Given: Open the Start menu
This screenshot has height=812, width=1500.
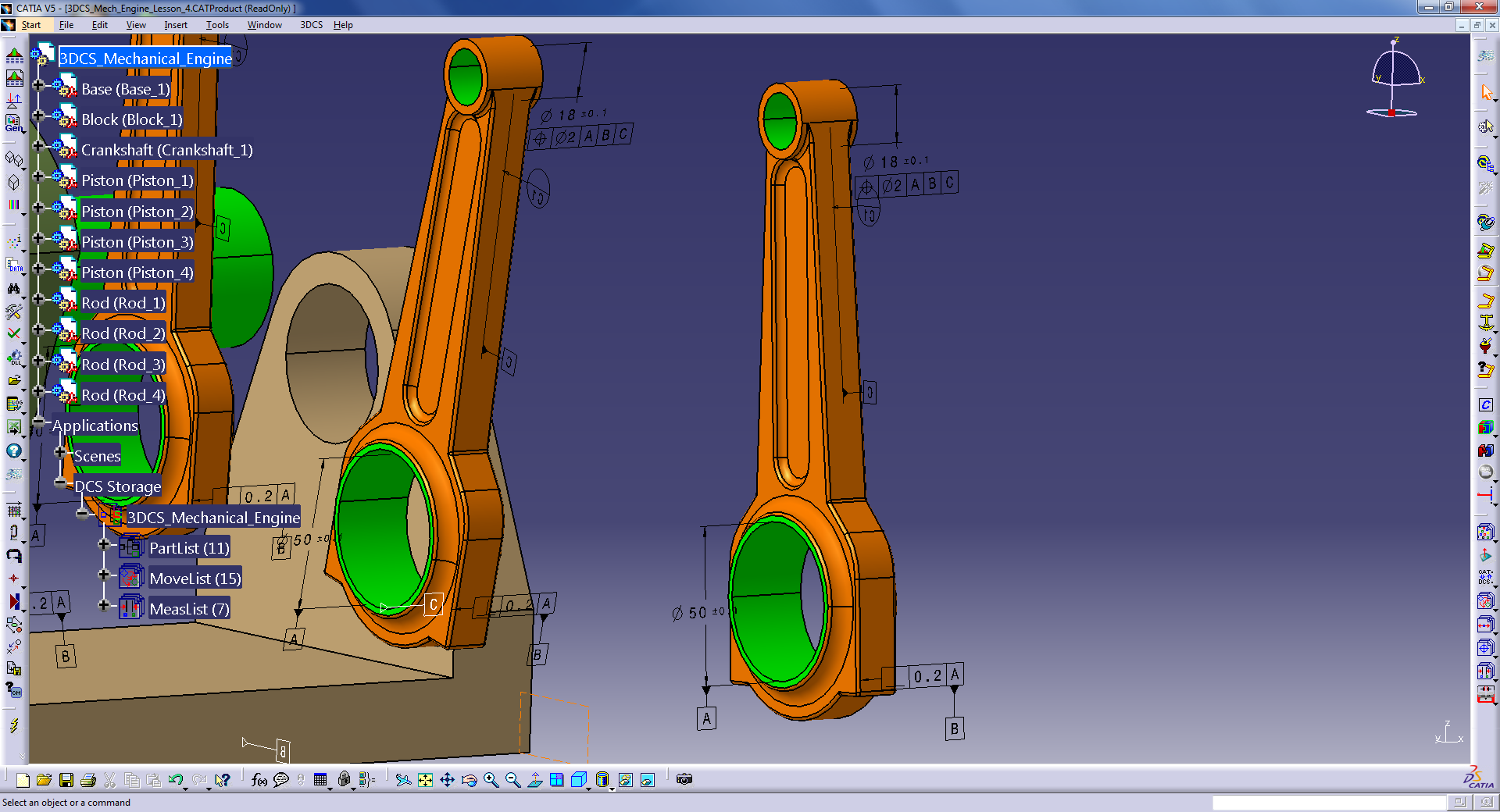Looking at the screenshot, I should (31, 25).
